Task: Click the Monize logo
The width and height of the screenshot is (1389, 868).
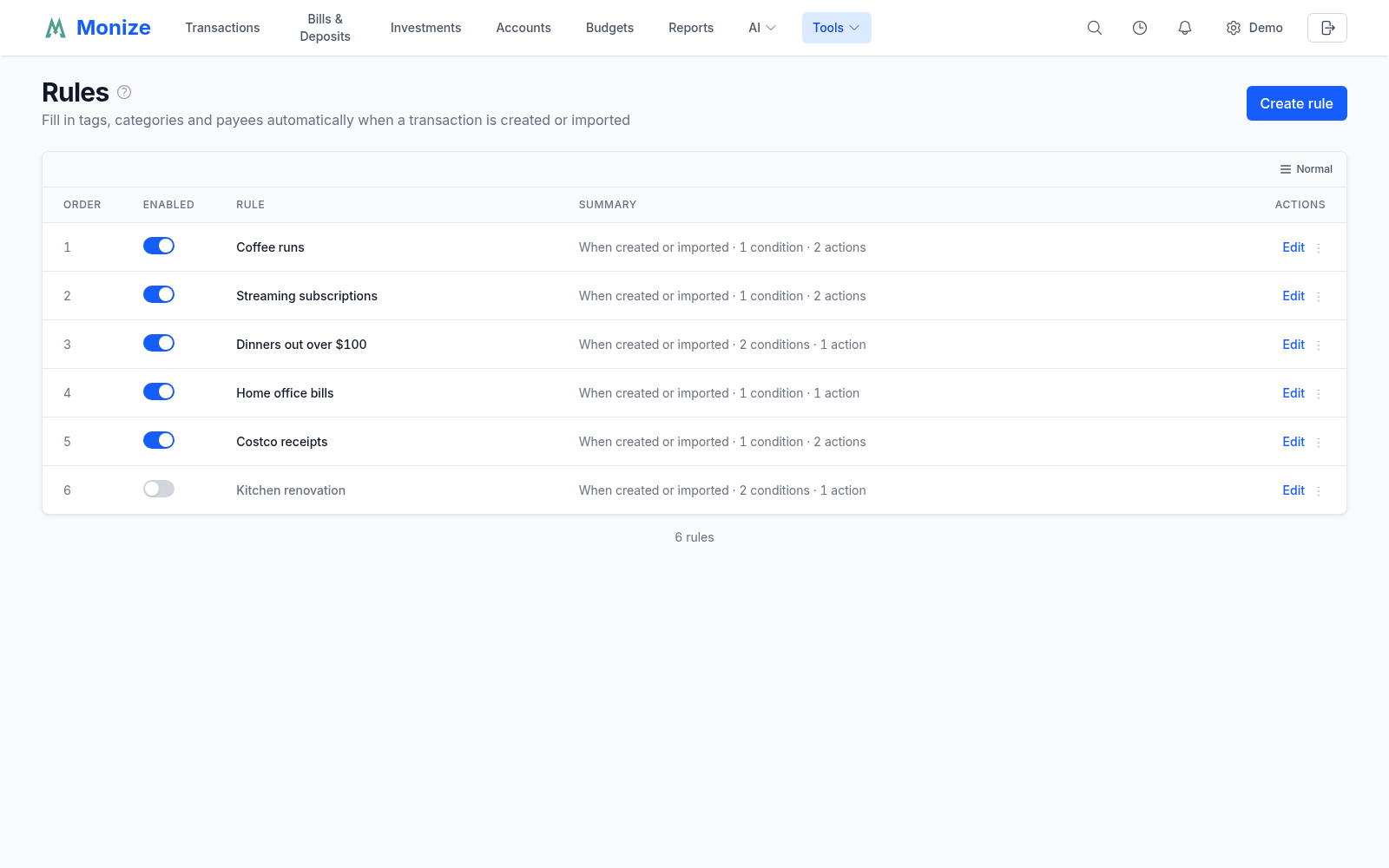Action: coord(97,28)
